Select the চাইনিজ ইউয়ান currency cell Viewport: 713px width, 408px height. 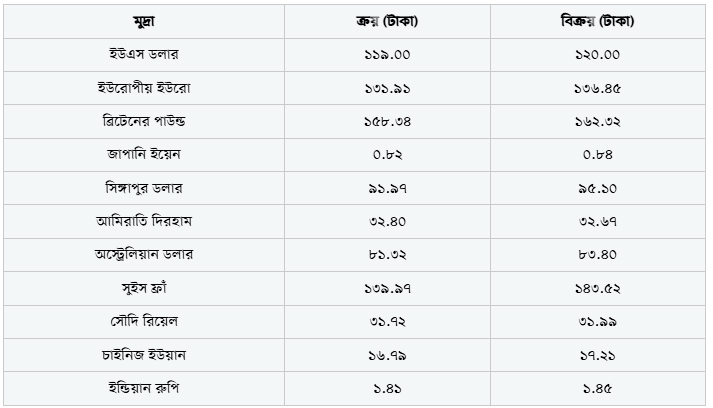tap(144, 355)
